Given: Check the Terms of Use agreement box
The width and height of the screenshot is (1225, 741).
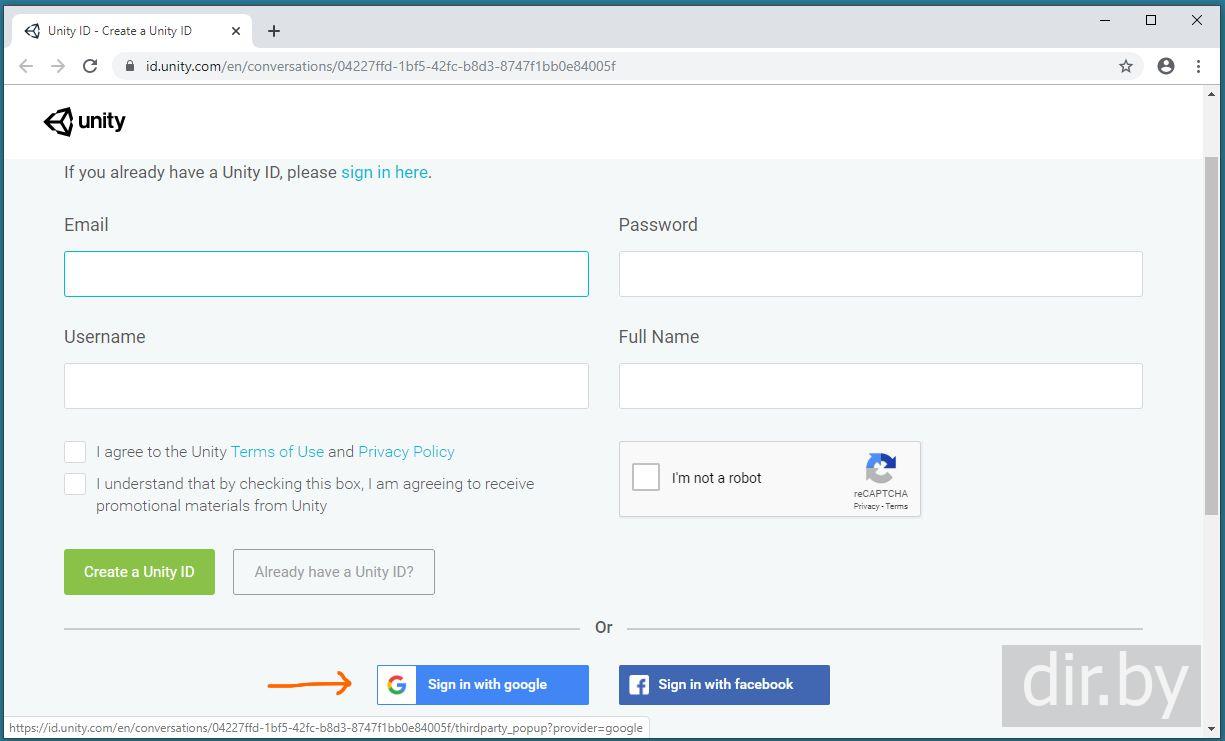Looking at the screenshot, I should click(x=75, y=452).
